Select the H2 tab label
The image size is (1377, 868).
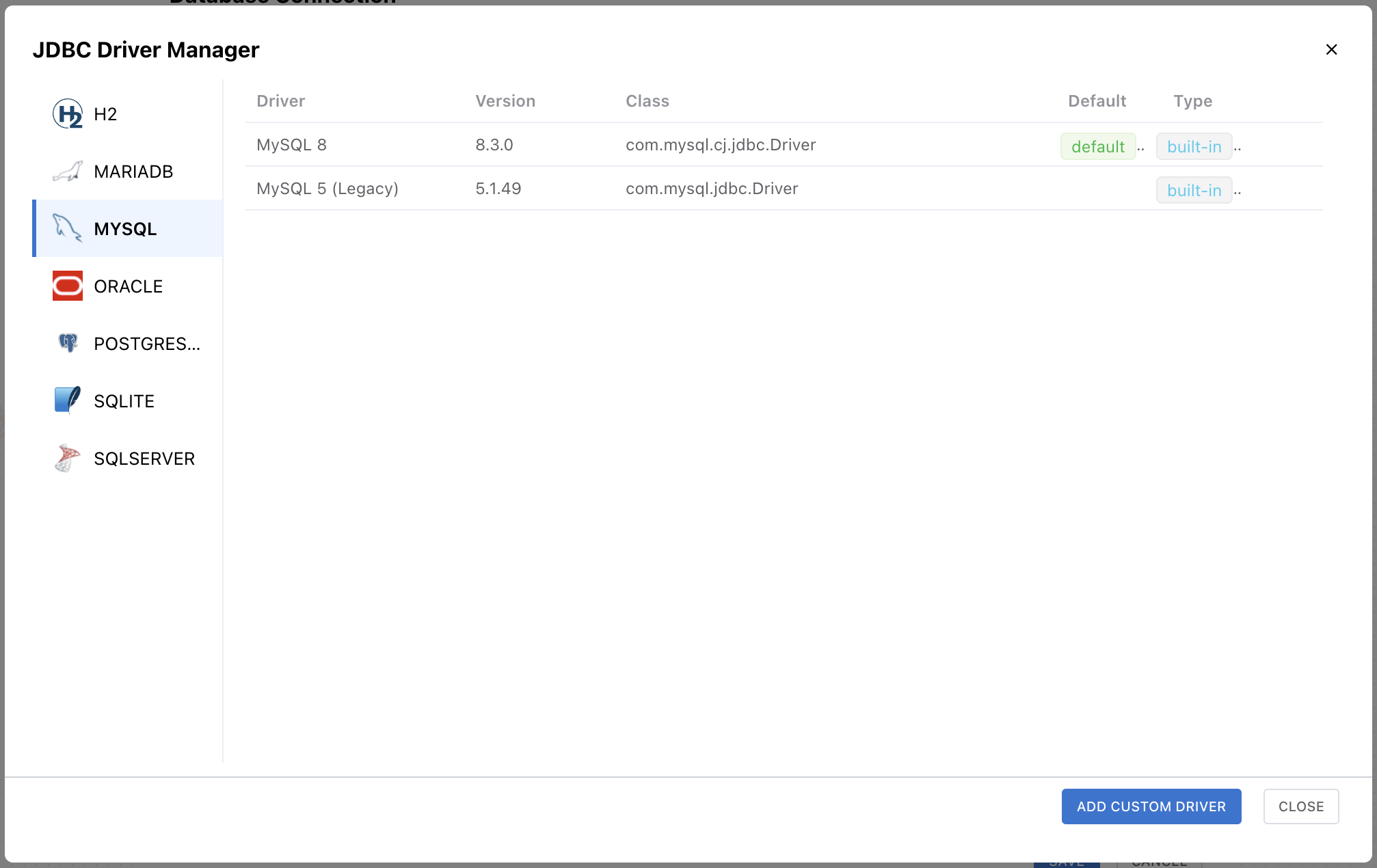pyautogui.click(x=105, y=114)
